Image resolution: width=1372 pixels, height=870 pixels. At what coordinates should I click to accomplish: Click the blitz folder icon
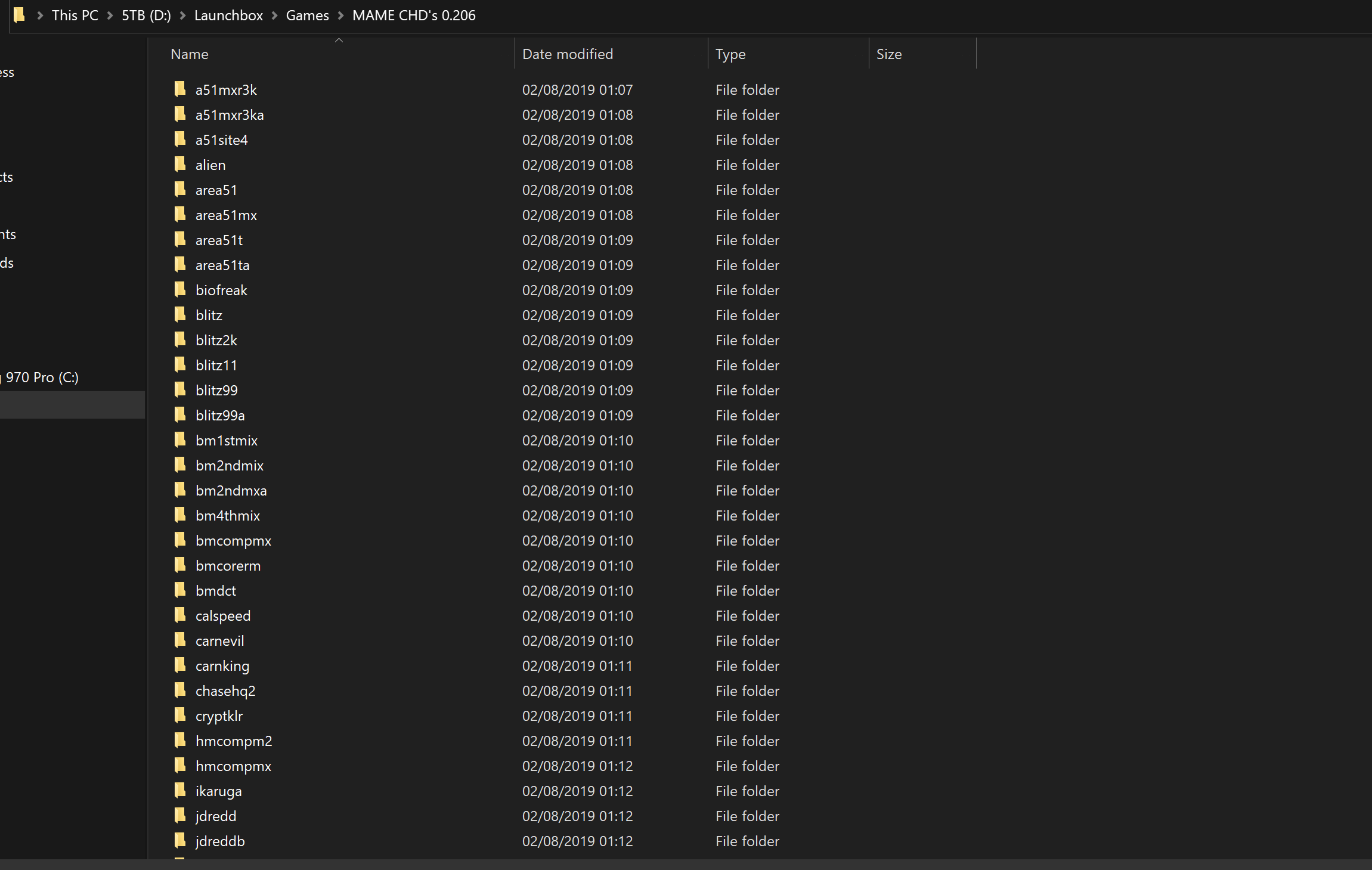coord(180,315)
